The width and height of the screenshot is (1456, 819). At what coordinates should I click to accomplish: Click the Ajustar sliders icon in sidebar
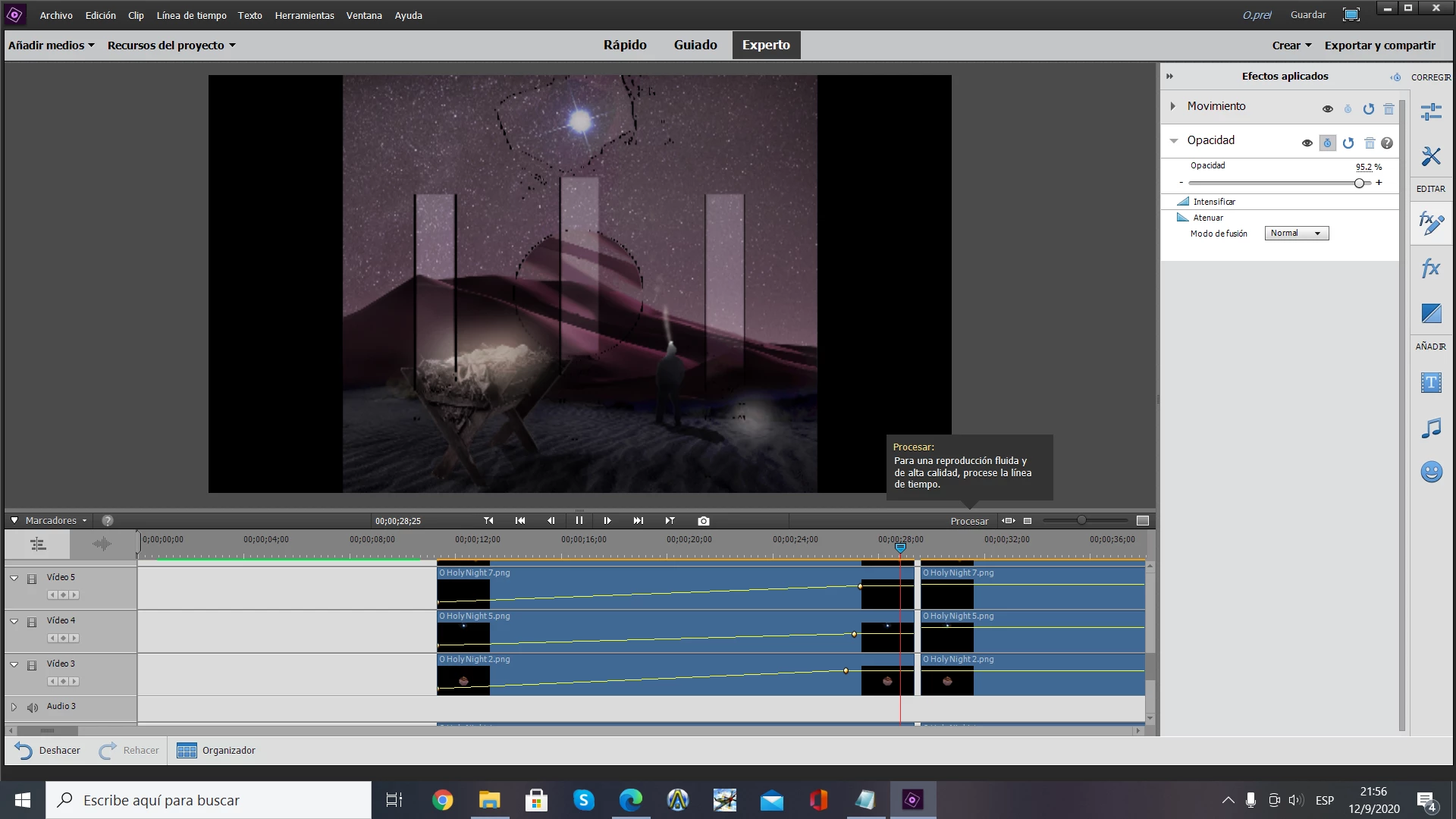click(1431, 112)
